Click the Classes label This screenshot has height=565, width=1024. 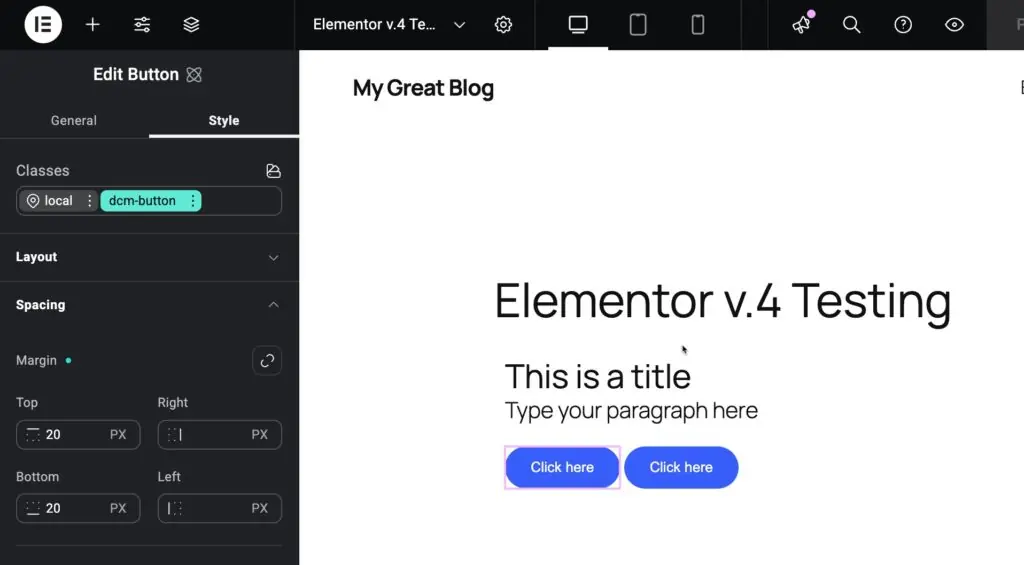point(42,170)
